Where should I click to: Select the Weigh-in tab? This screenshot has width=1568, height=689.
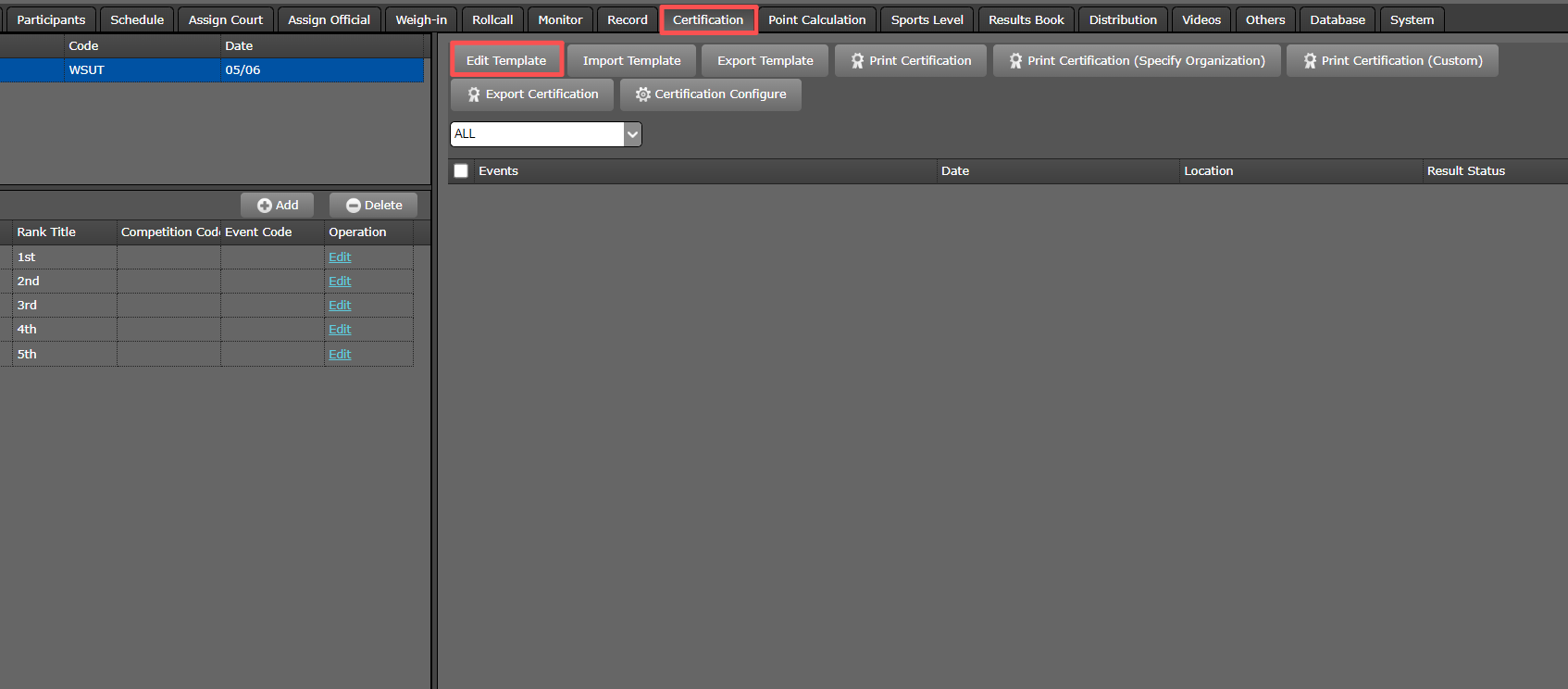click(421, 19)
